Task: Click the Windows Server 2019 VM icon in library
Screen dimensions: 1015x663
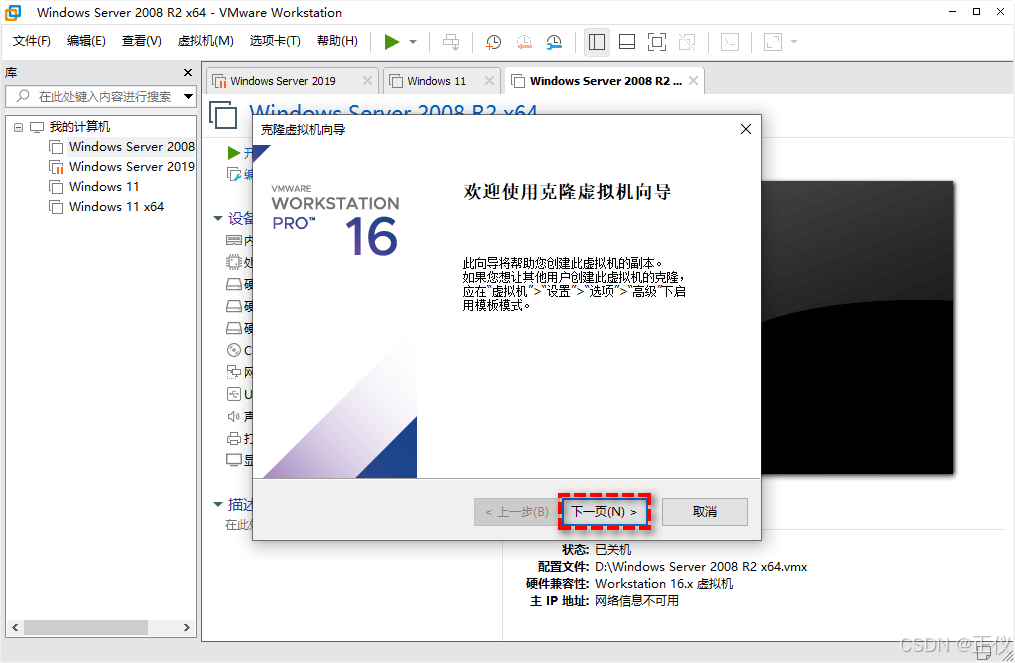Action: click(x=56, y=167)
